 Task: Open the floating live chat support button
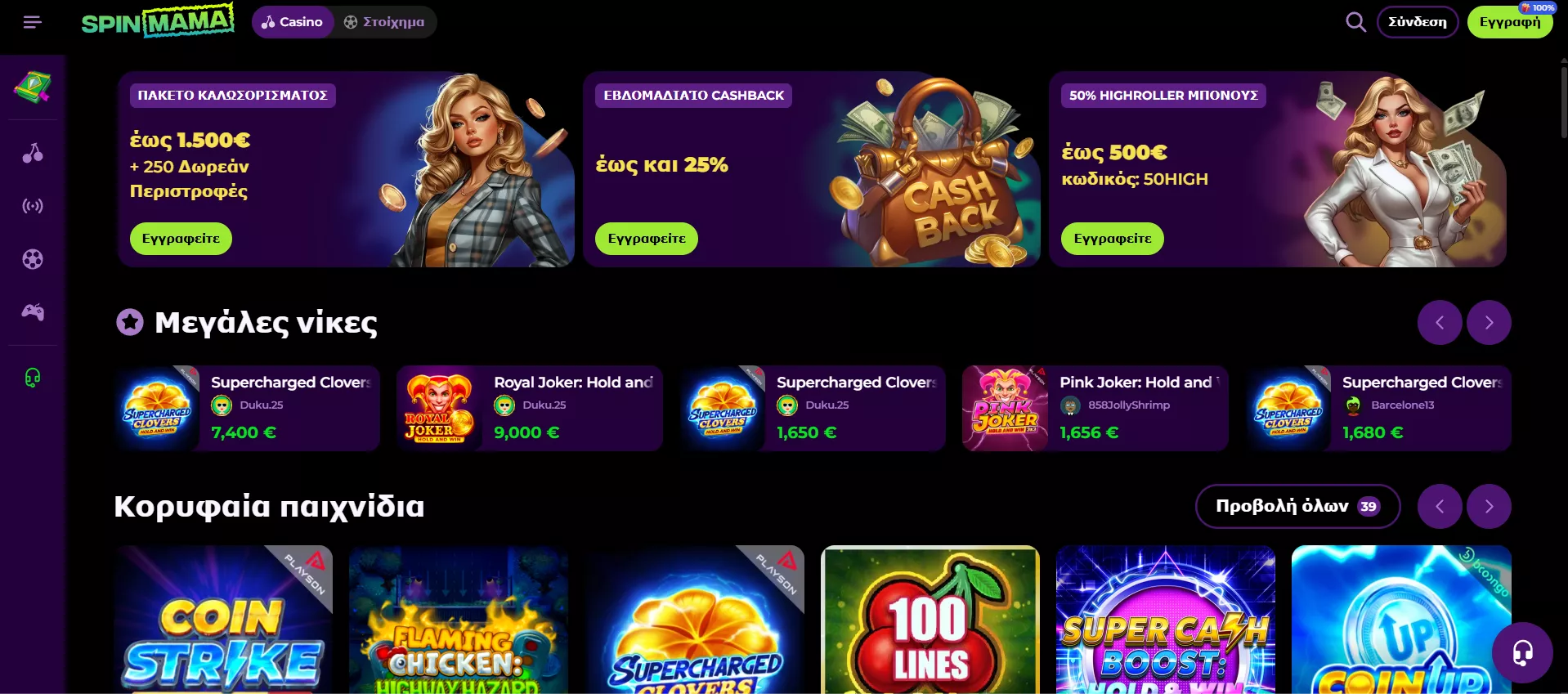tap(1521, 652)
